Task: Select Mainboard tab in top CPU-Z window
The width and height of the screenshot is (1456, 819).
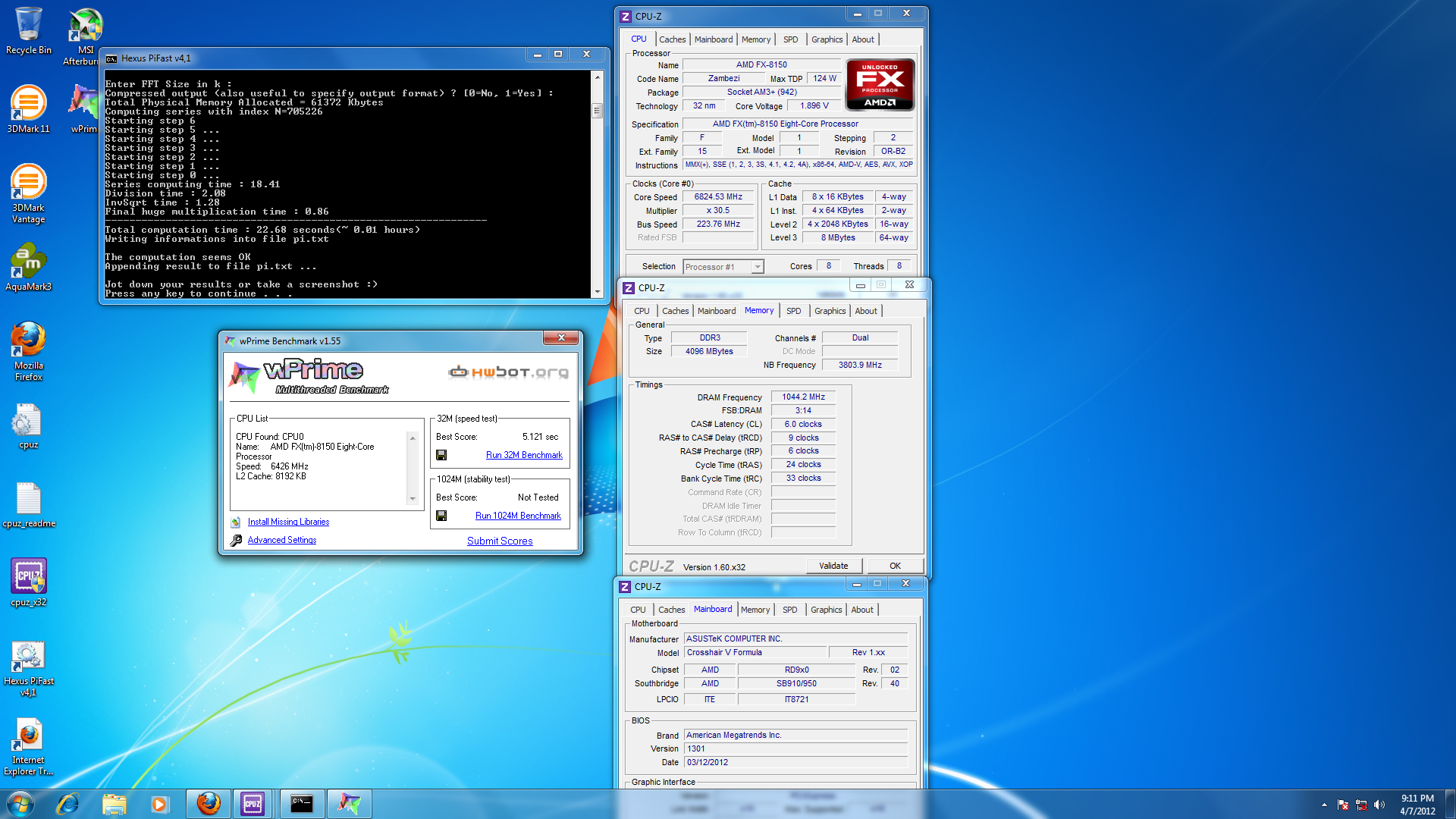Action: point(714,39)
